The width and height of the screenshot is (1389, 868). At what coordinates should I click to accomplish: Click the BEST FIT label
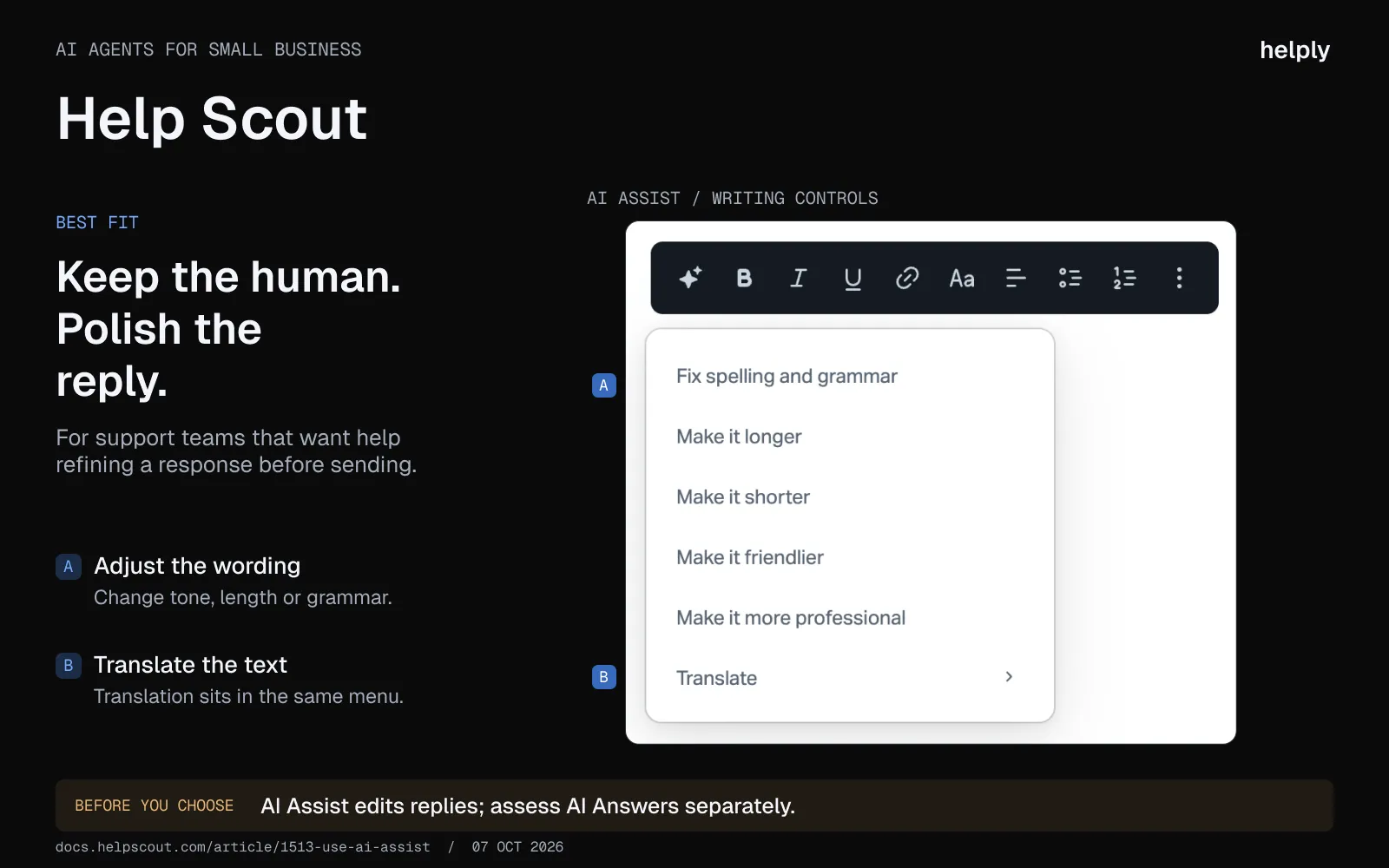pyautogui.click(x=97, y=223)
